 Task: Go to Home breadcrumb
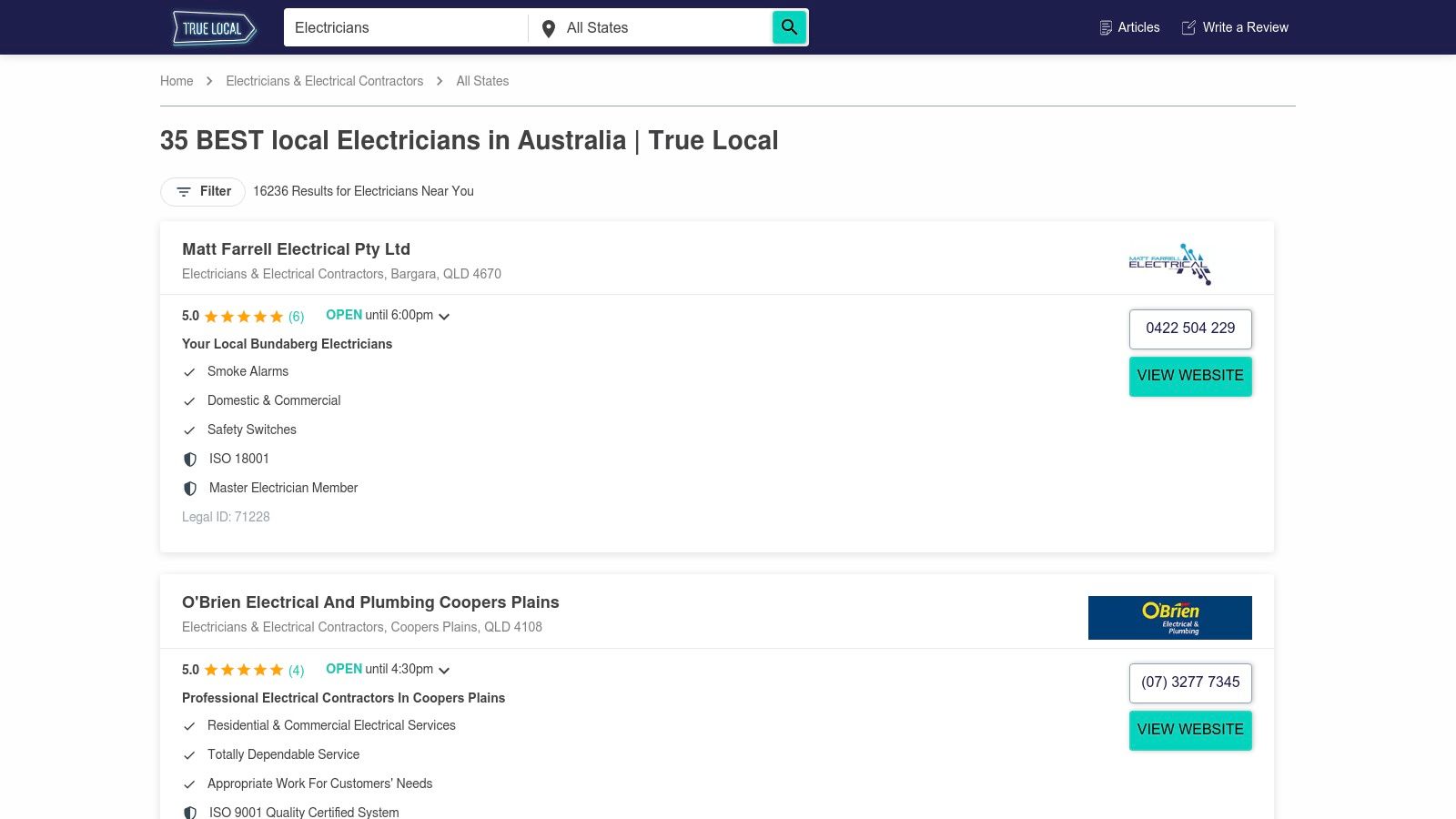point(177,81)
